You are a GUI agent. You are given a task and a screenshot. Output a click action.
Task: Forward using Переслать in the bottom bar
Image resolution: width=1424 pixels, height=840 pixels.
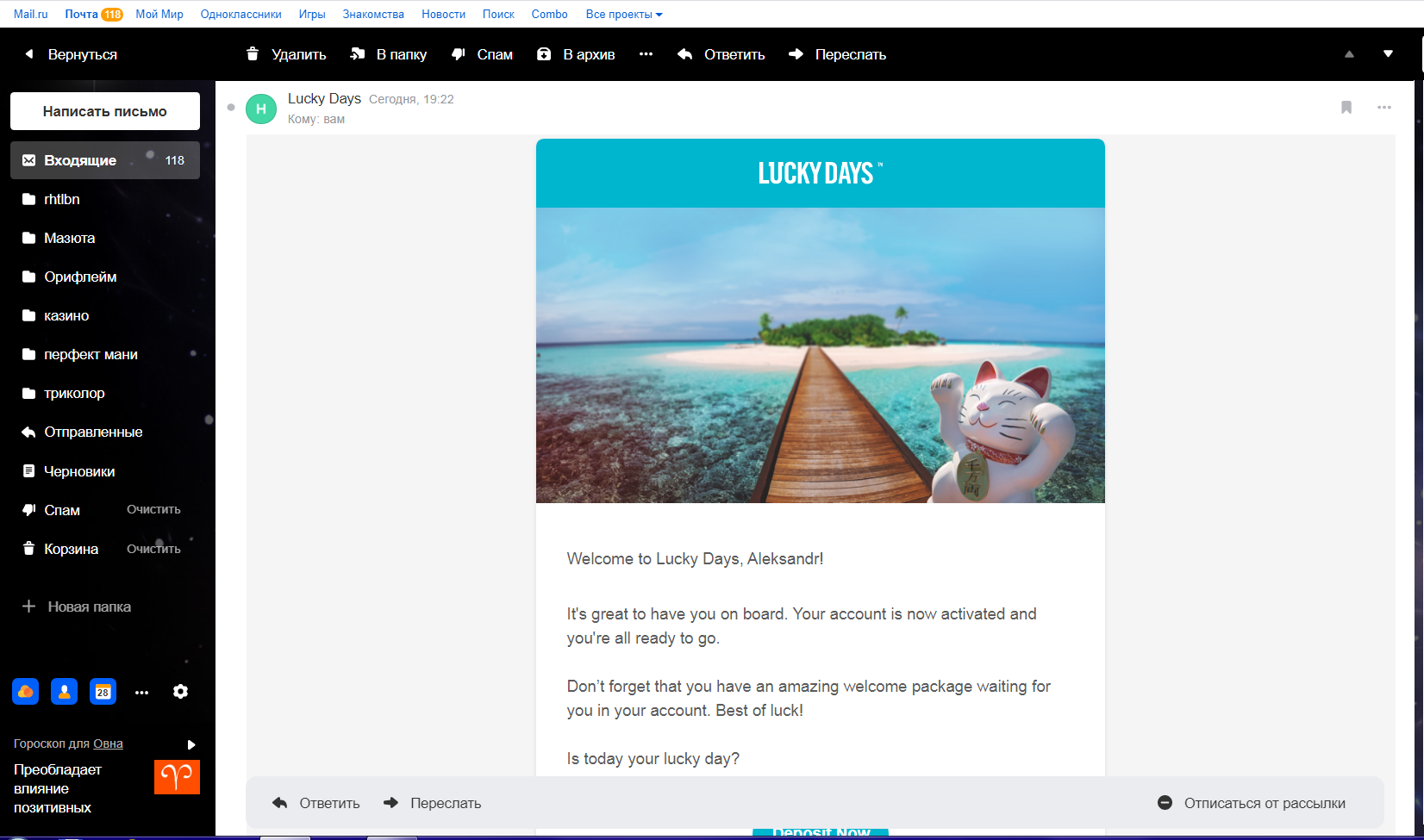(433, 803)
